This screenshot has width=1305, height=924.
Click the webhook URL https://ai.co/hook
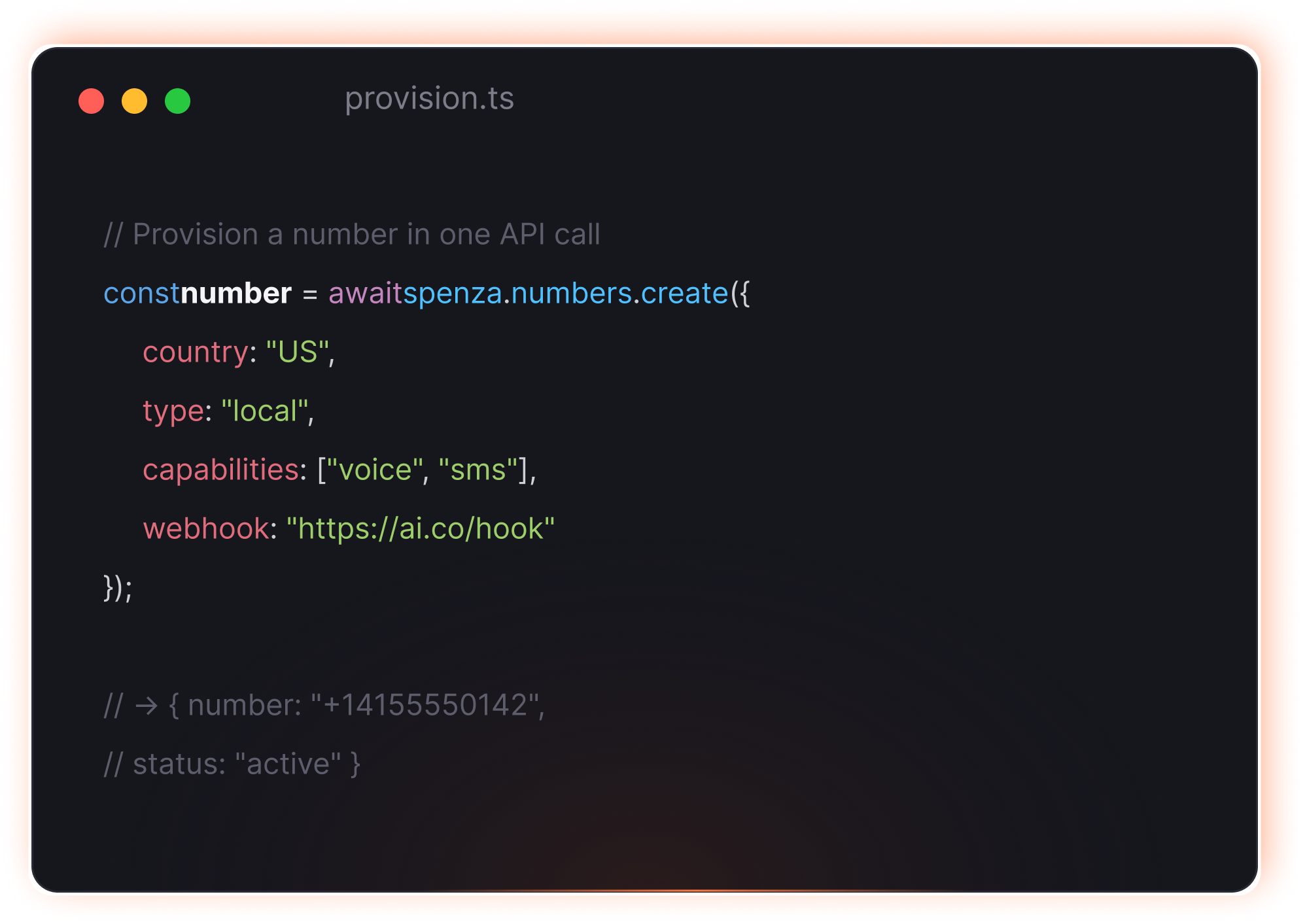pyautogui.click(x=421, y=528)
